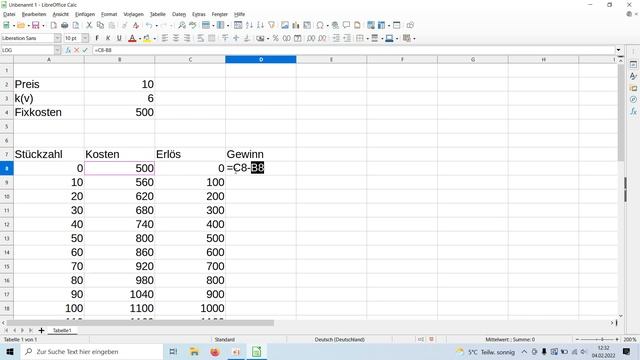Open the sidebar Functions fx icon

(633, 111)
